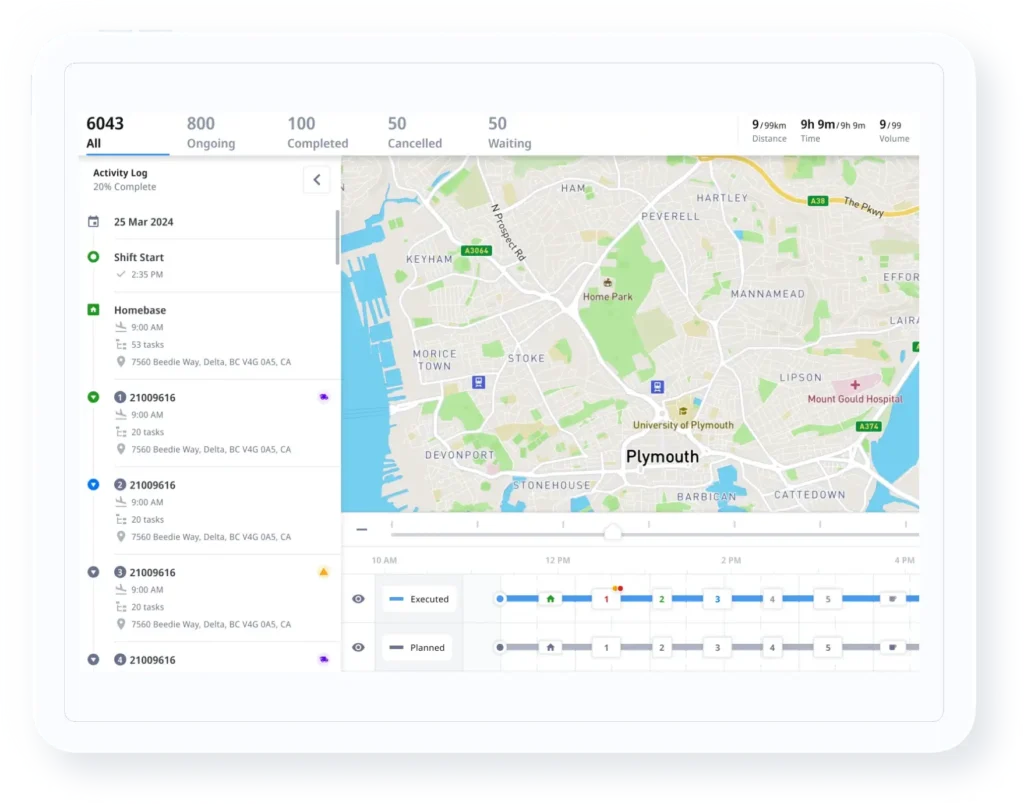Click the home marker on the Executed timeline
Image resolution: width=1024 pixels, height=804 pixels.
pyautogui.click(x=549, y=597)
